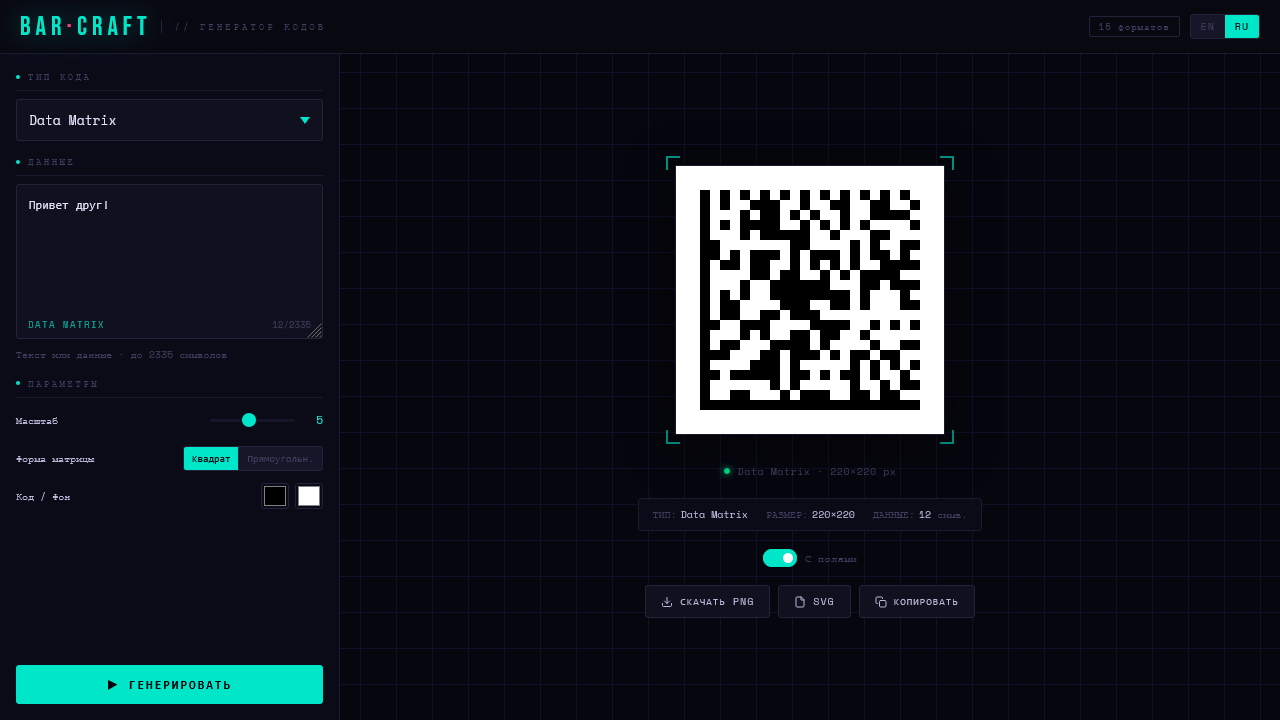Click the copy icon beside Копировать
Viewport: 1280px width, 720px height.
point(881,602)
